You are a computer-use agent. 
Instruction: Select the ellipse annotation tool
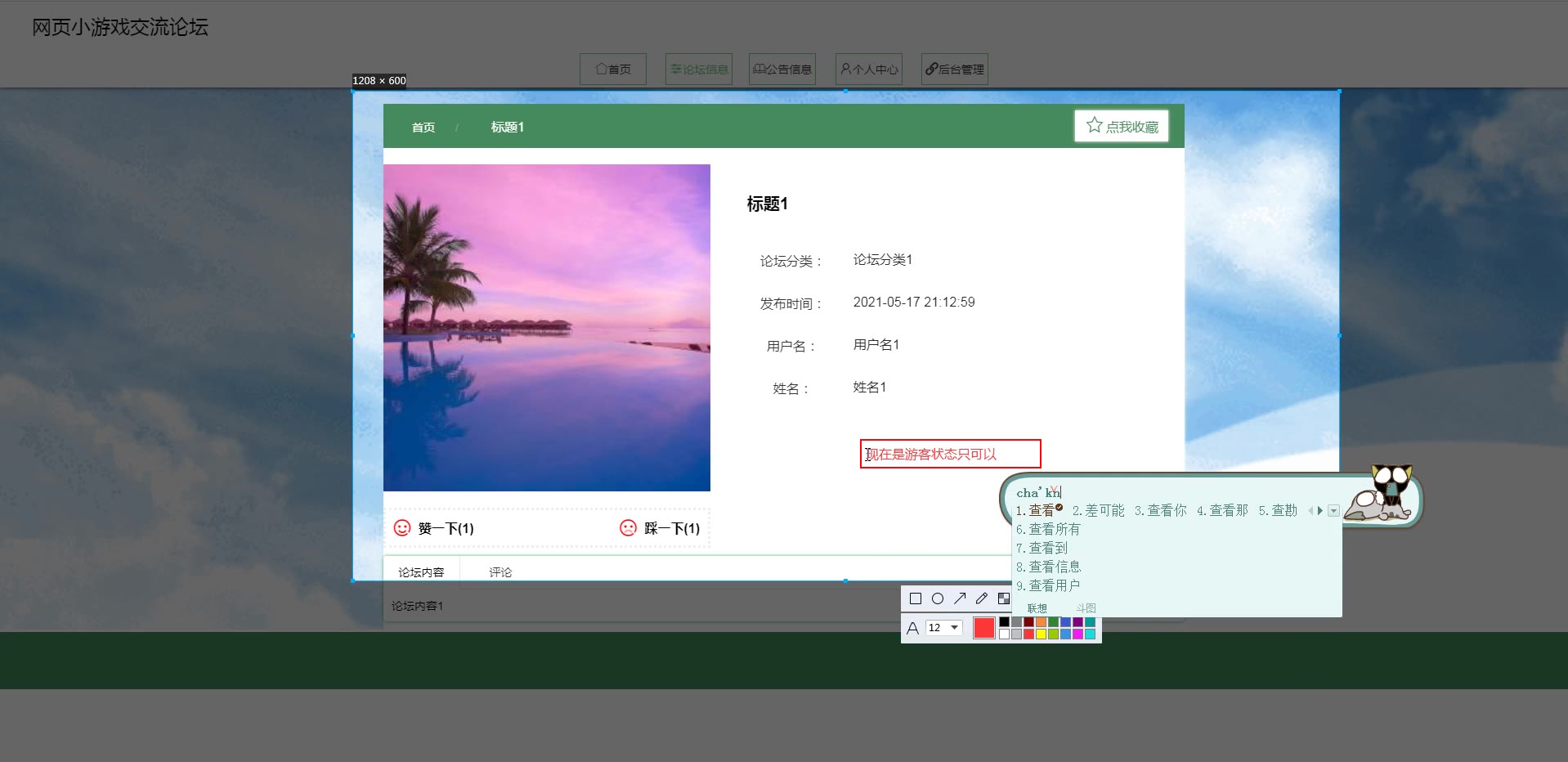(x=938, y=598)
